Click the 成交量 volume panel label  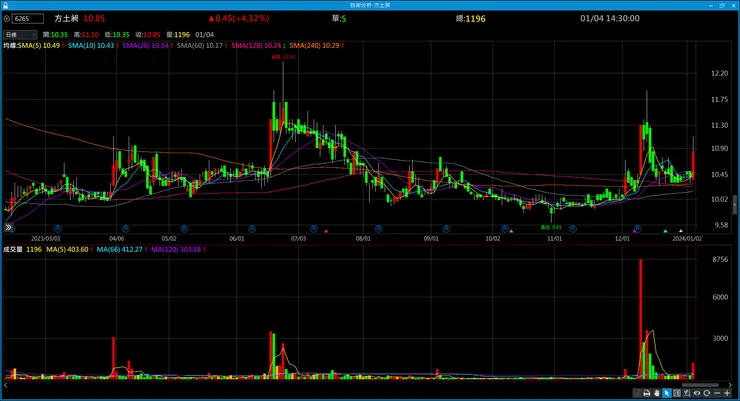pyautogui.click(x=13, y=250)
